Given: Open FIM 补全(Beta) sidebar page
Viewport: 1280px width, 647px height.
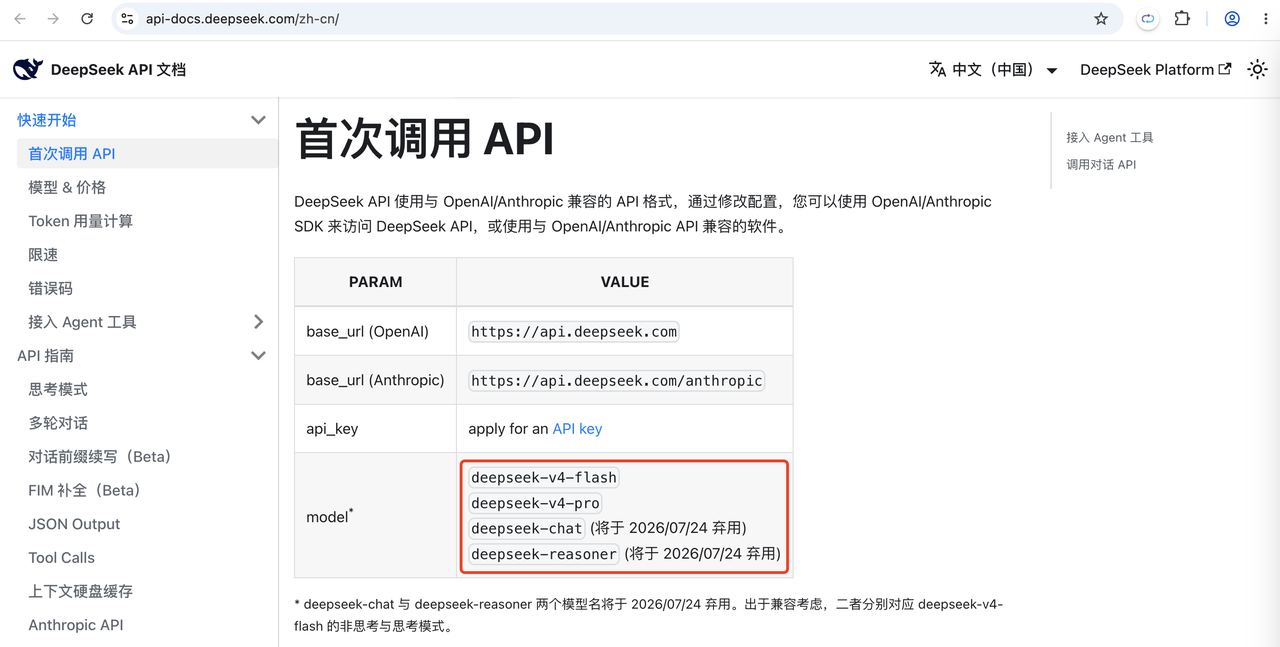Looking at the screenshot, I should (x=84, y=490).
